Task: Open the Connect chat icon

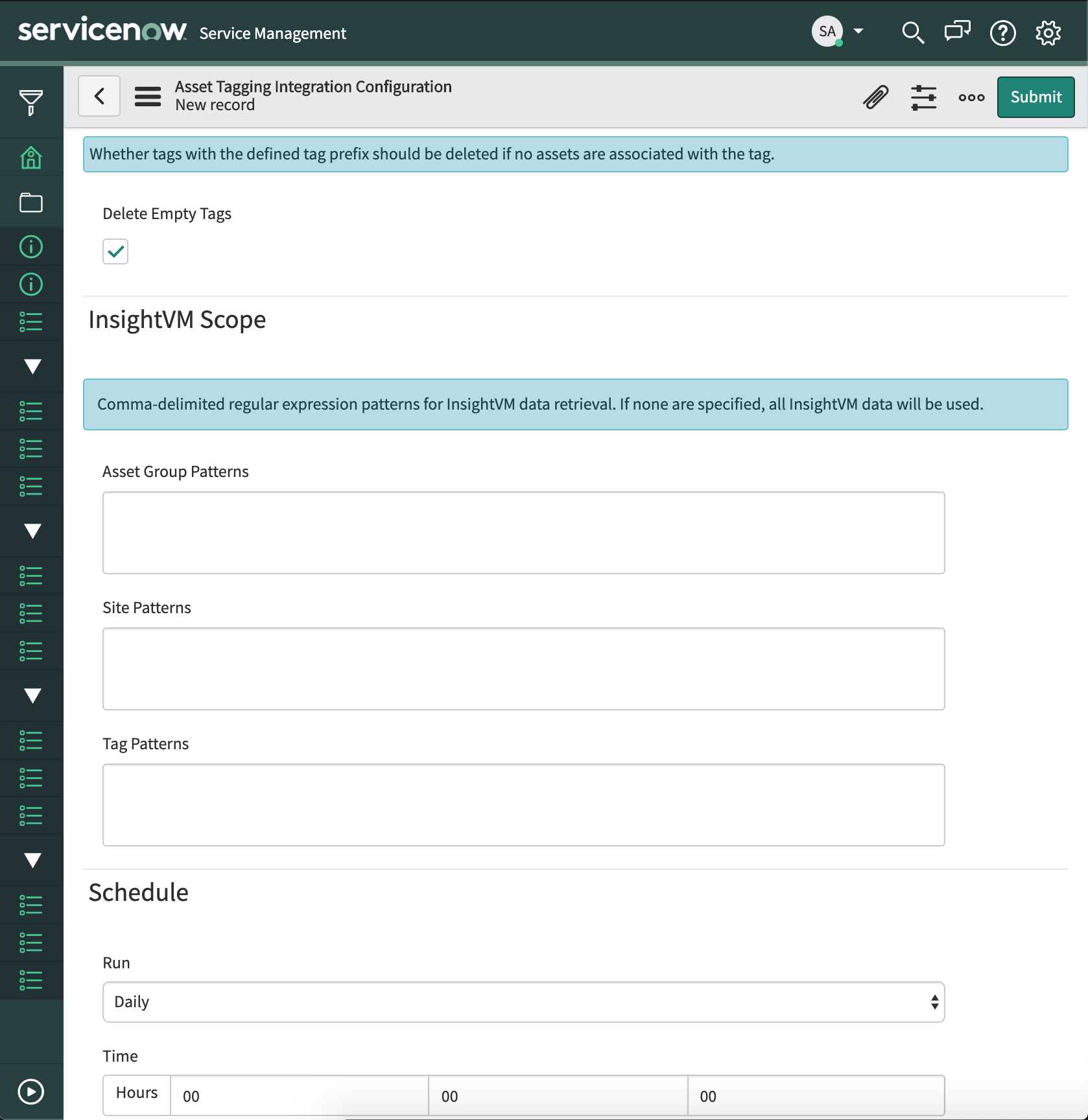Action: click(957, 32)
